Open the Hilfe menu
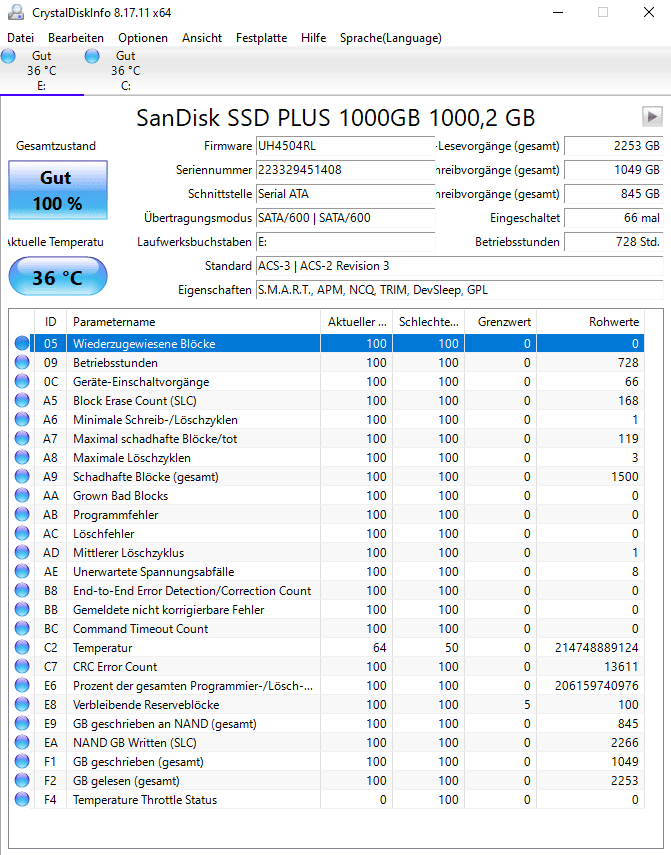Image resolution: width=671 pixels, height=855 pixels. click(x=313, y=38)
